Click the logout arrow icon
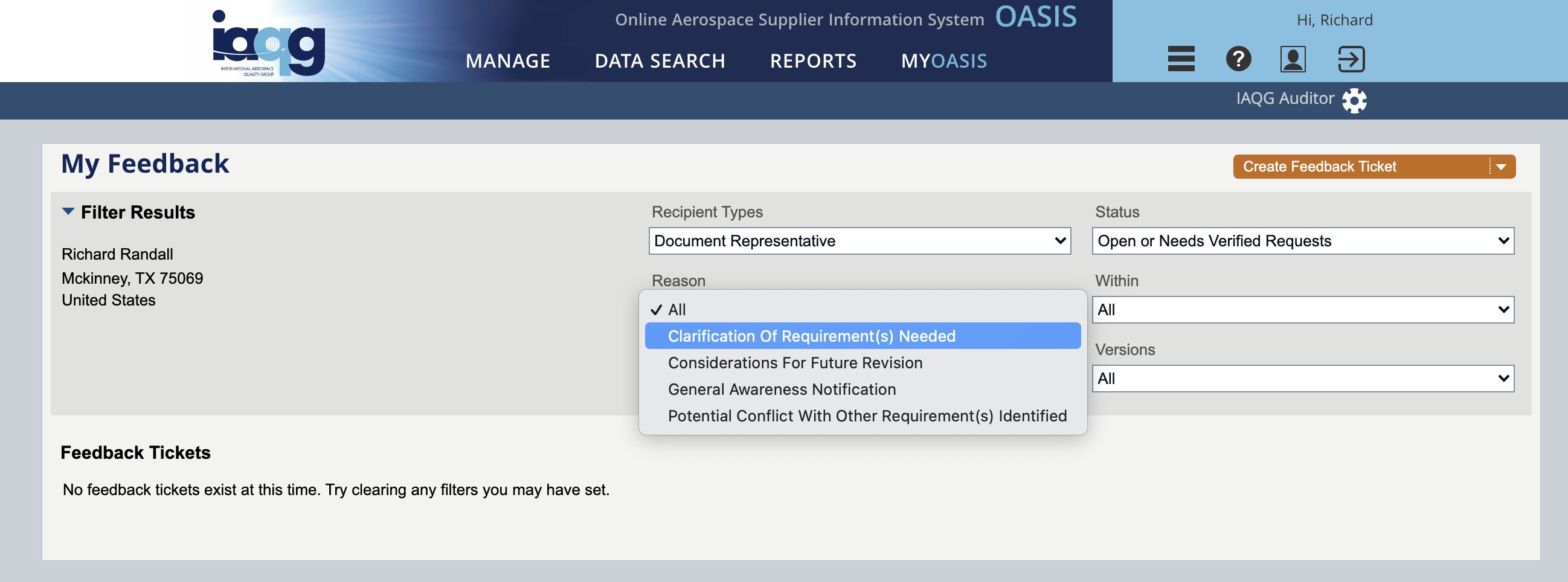The image size is (1568, 582). [1351, 59]
